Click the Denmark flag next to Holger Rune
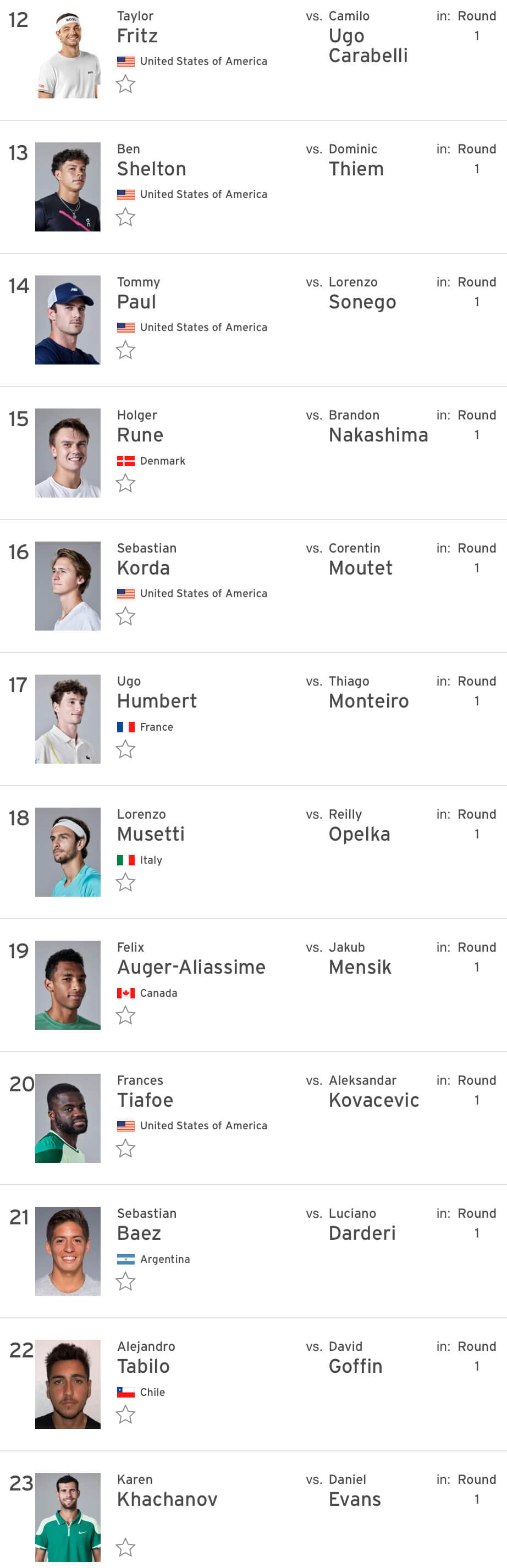Viewport: 507px width, 1568px height. pos(126,461)
